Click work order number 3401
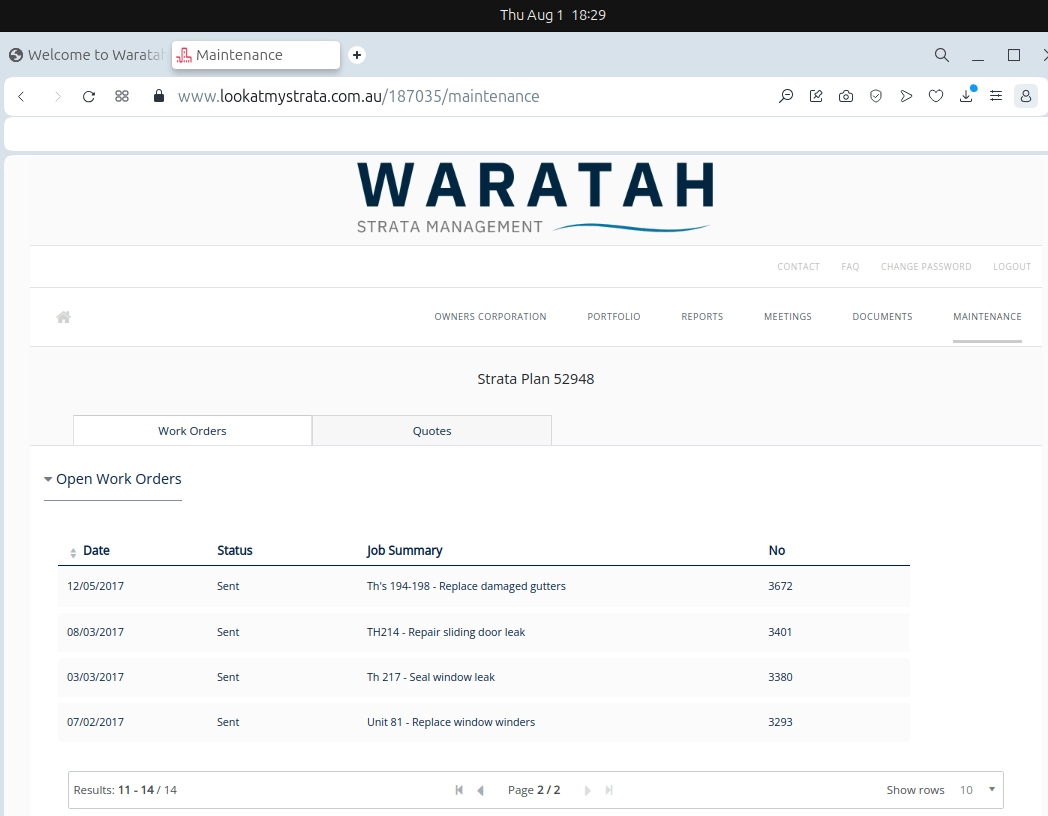The height and width of the screenshot is (816, 1048). [x=780, y=632]
